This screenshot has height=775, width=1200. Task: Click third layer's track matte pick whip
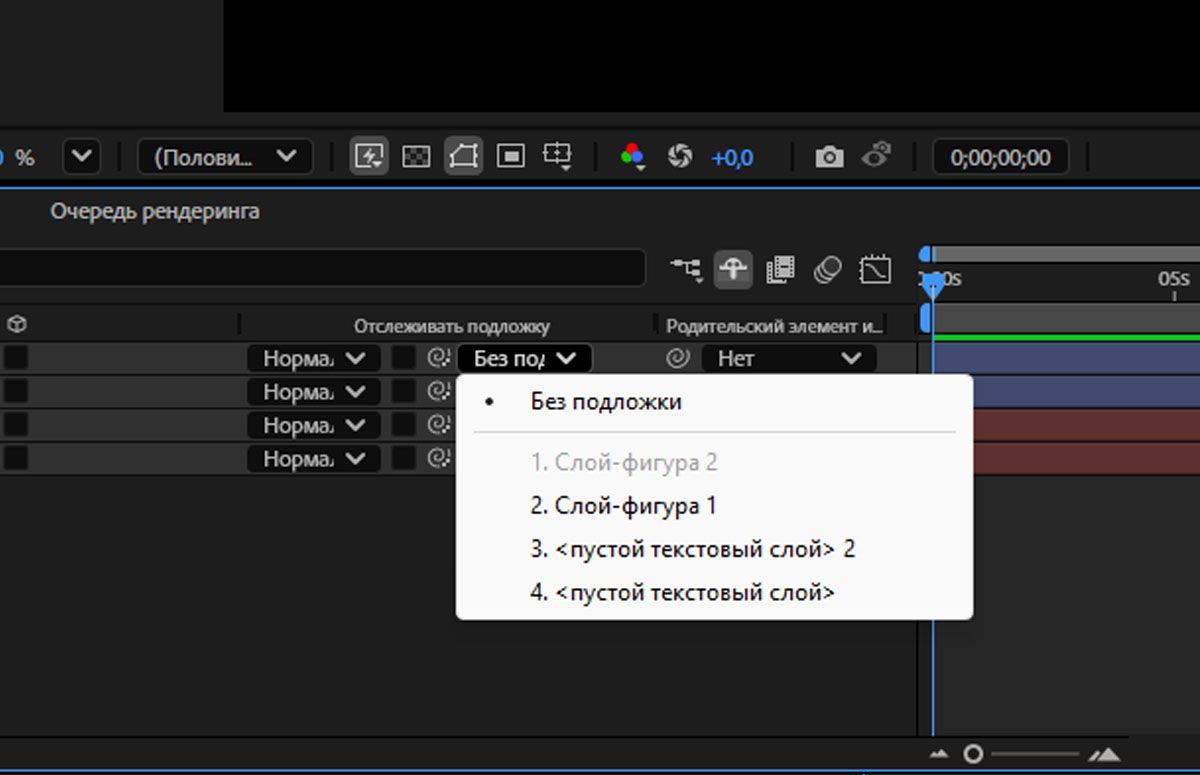[x=437, y=425]
